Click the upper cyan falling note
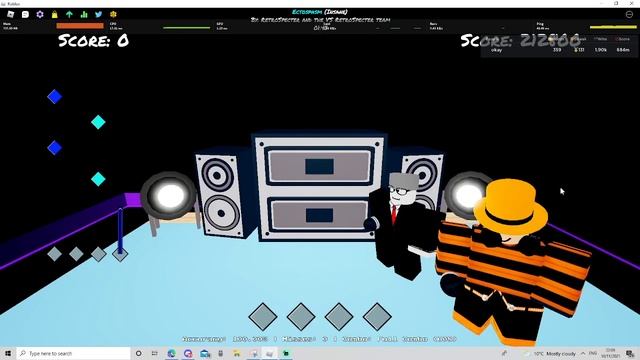Image resolution: width=640 pixels, height=360 pixels. tap(98, 122)
